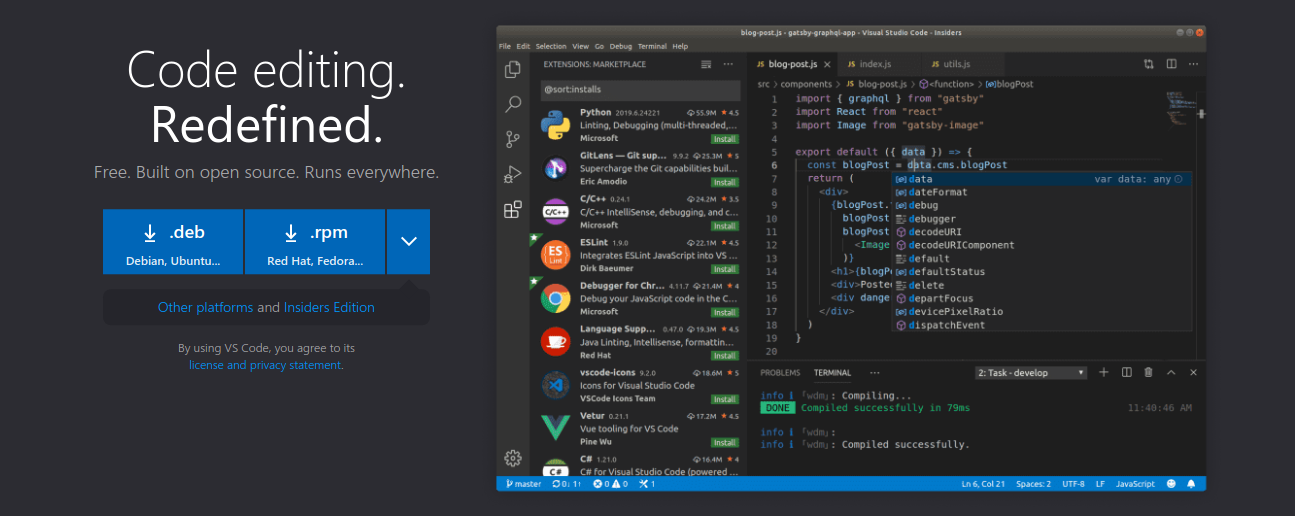1295x516 pixels.
Task: Click the master branch in the status bar
Action: click(523, 484)
